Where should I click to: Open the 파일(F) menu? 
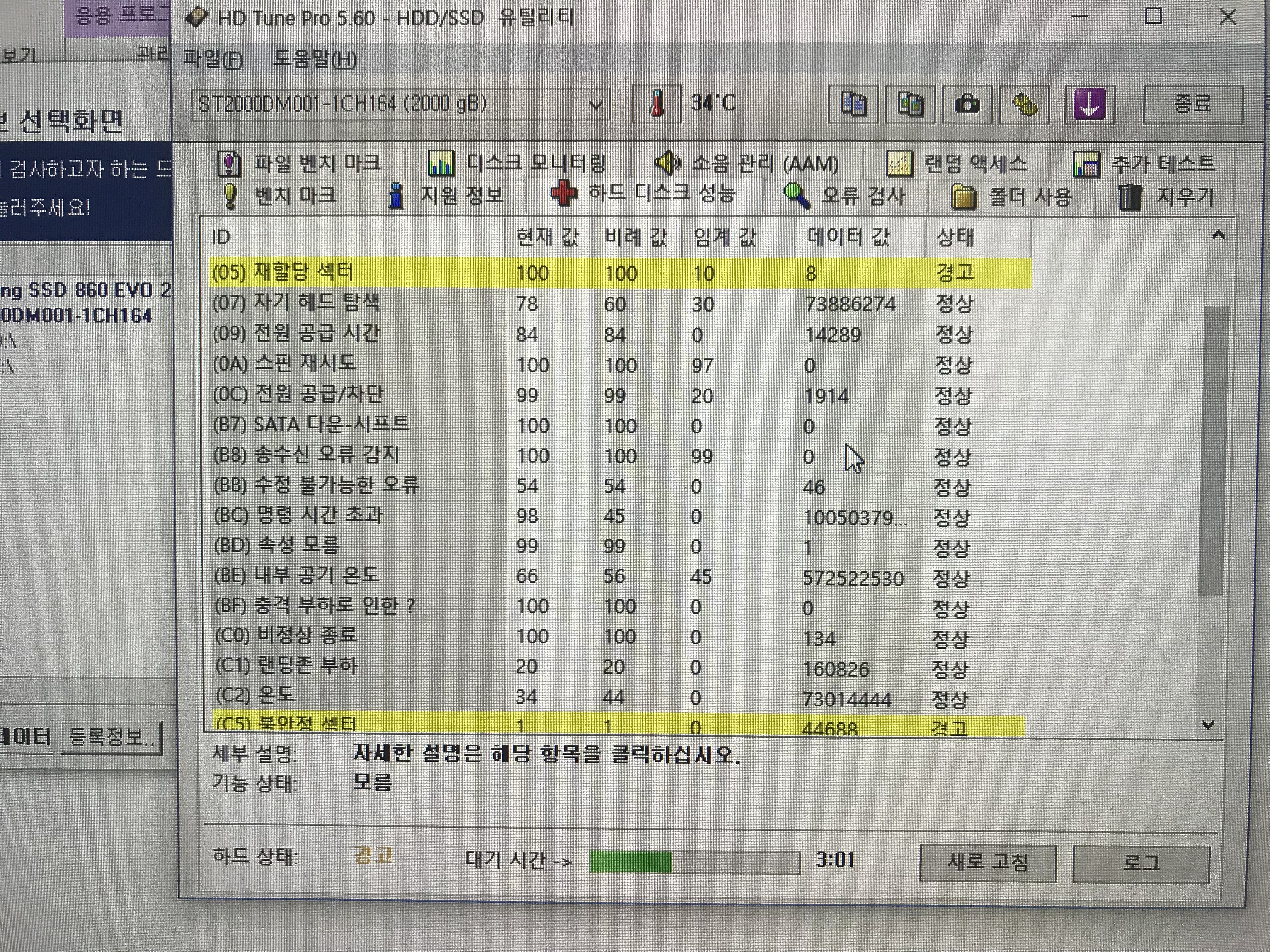[212, 59]
